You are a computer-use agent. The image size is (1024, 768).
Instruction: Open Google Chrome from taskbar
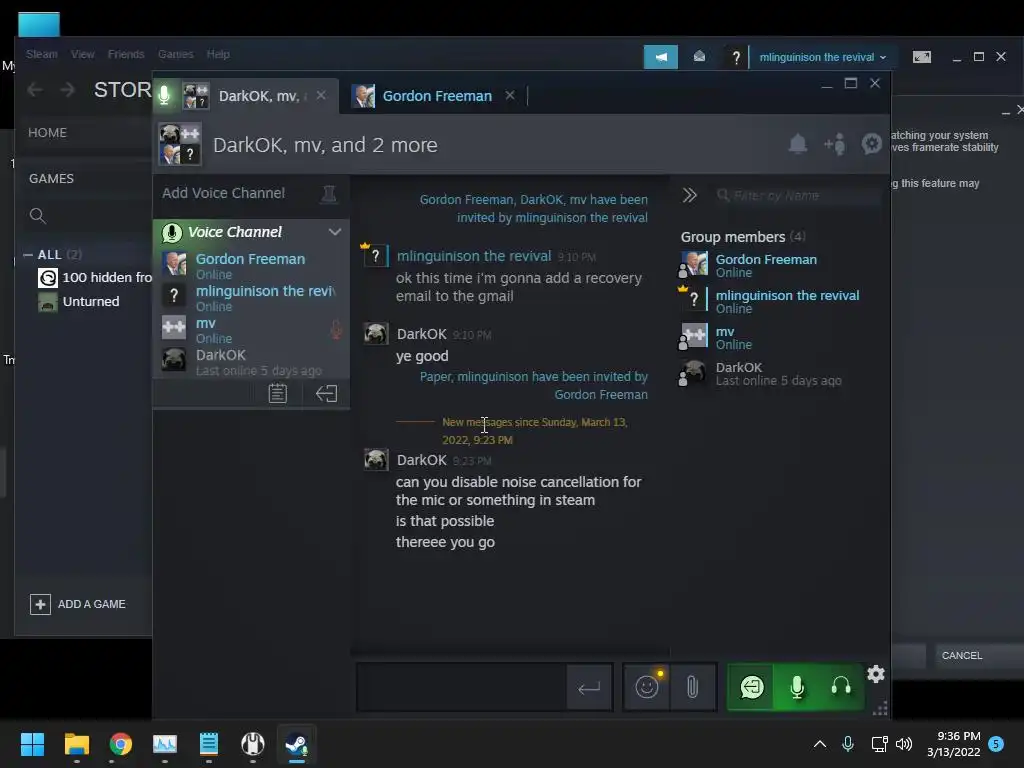[x=121, y=744]
